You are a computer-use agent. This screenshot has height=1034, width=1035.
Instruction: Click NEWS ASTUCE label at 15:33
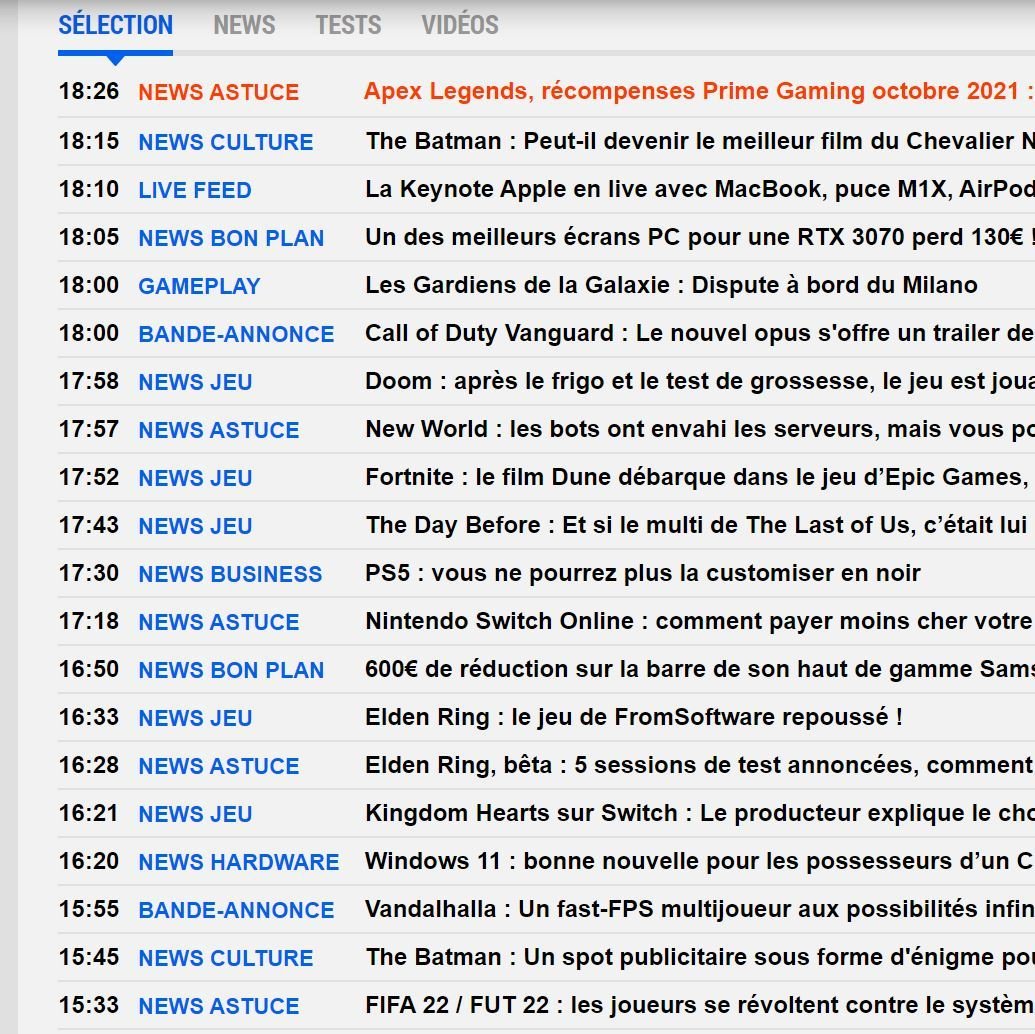[x=218, y=1006]
